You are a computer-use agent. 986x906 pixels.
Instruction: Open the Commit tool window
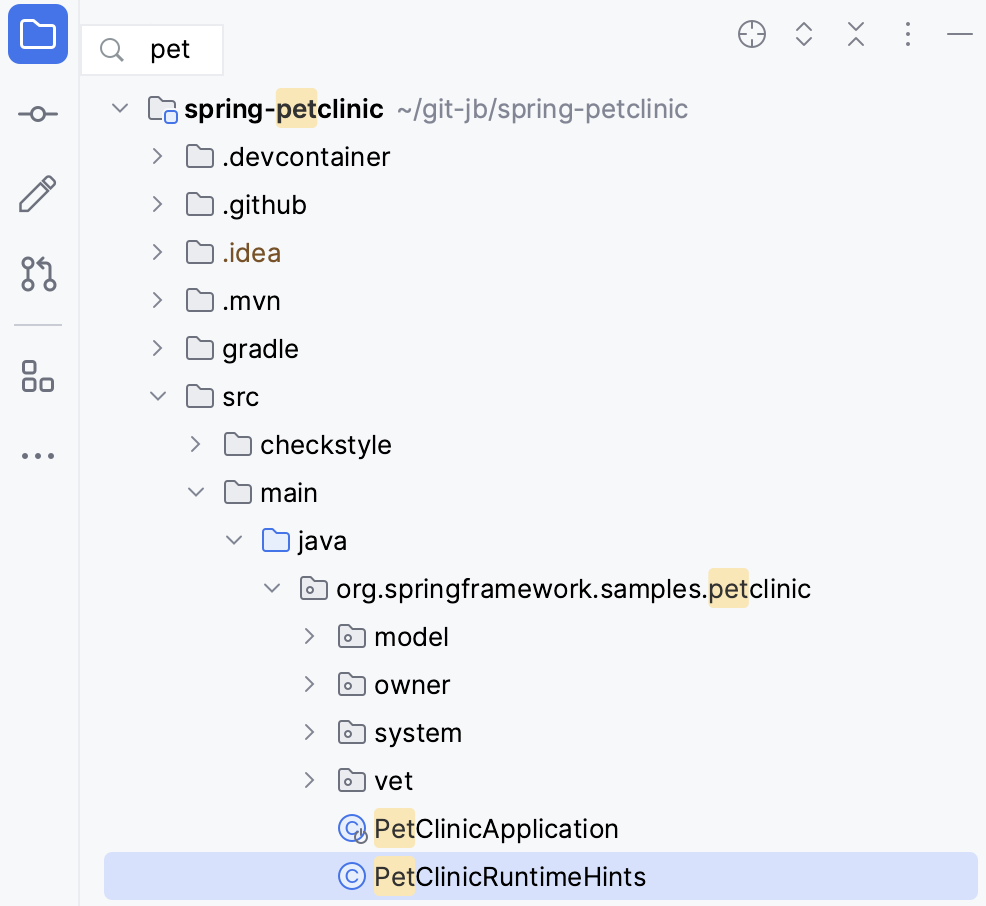[x=36, y=113]
